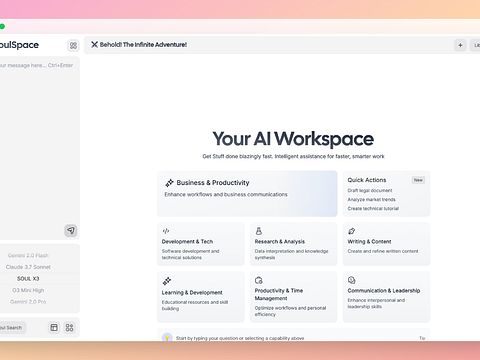Click Draft legal document quick action

pyautogui.click(x=370, y=190)
